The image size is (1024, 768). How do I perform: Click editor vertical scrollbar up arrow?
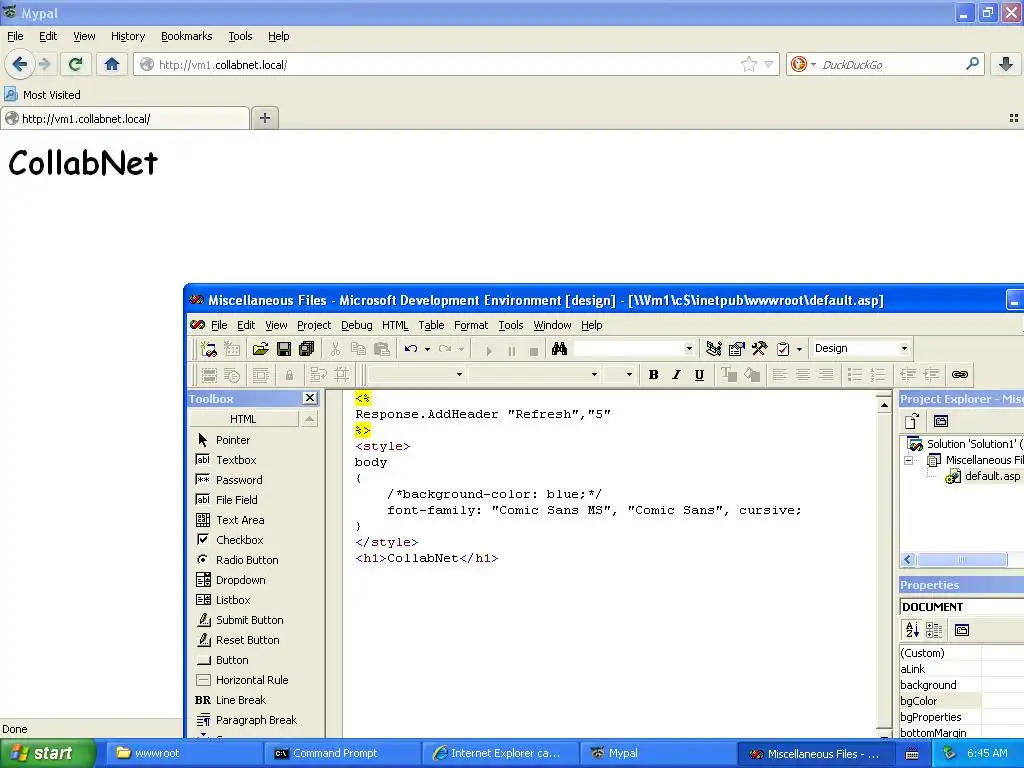click(x=884, y=406)
